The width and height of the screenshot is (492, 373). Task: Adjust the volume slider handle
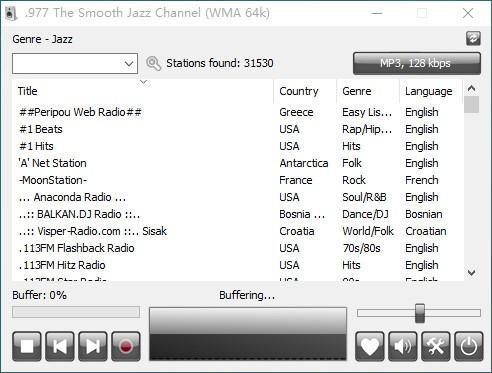pyautogui.click(x=420, y=313)
